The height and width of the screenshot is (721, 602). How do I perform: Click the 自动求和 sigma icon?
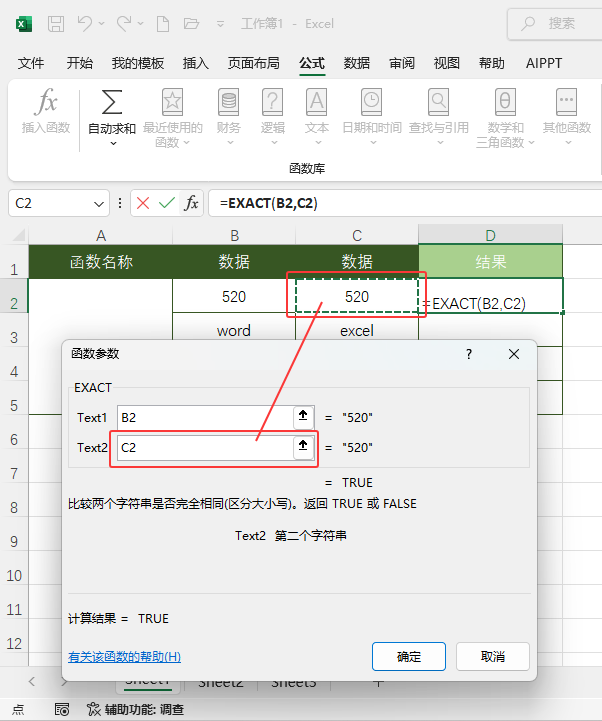click(112, 102)
